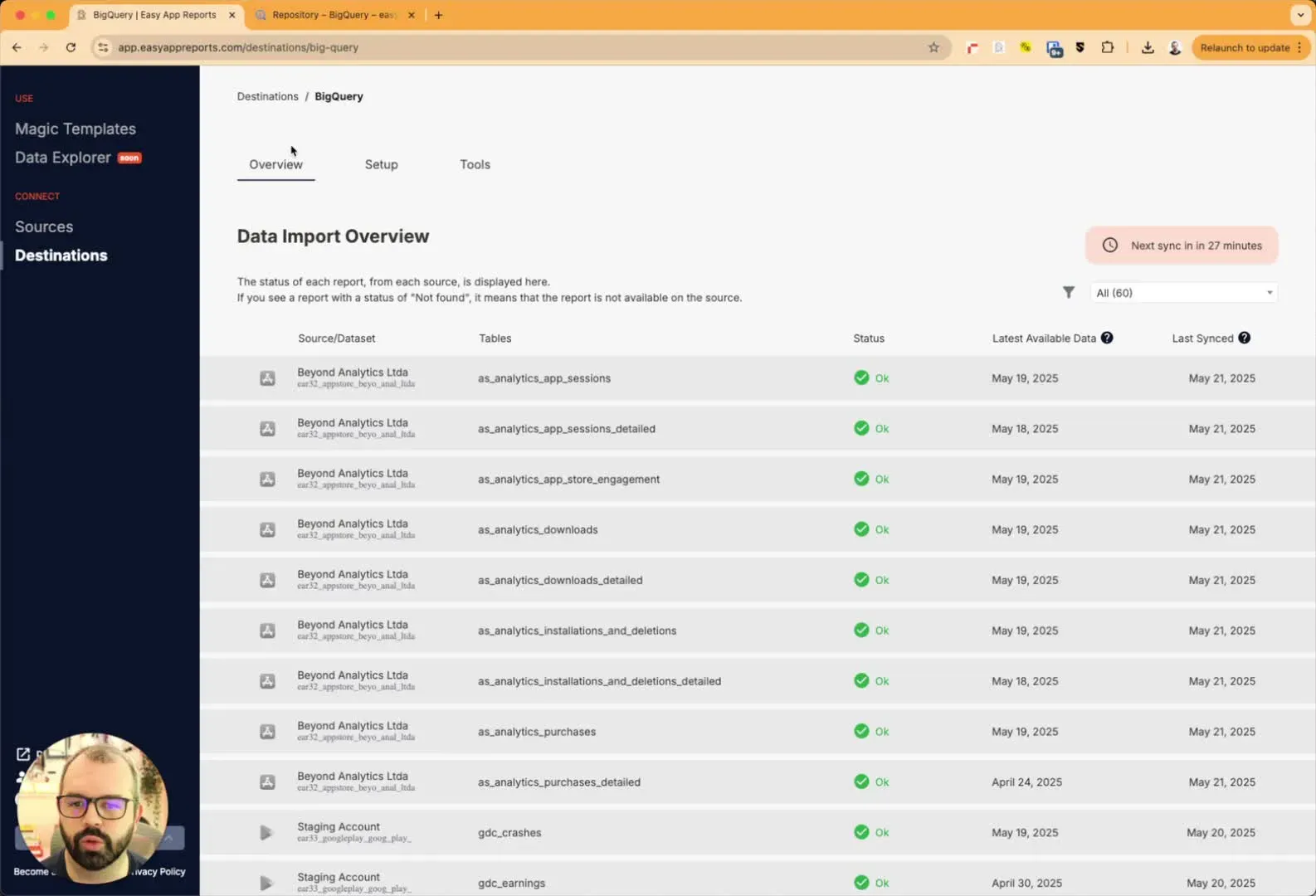This screenshot has width=1316, height=896.
Task: Click the browser address bar URL
Action: 238,47
